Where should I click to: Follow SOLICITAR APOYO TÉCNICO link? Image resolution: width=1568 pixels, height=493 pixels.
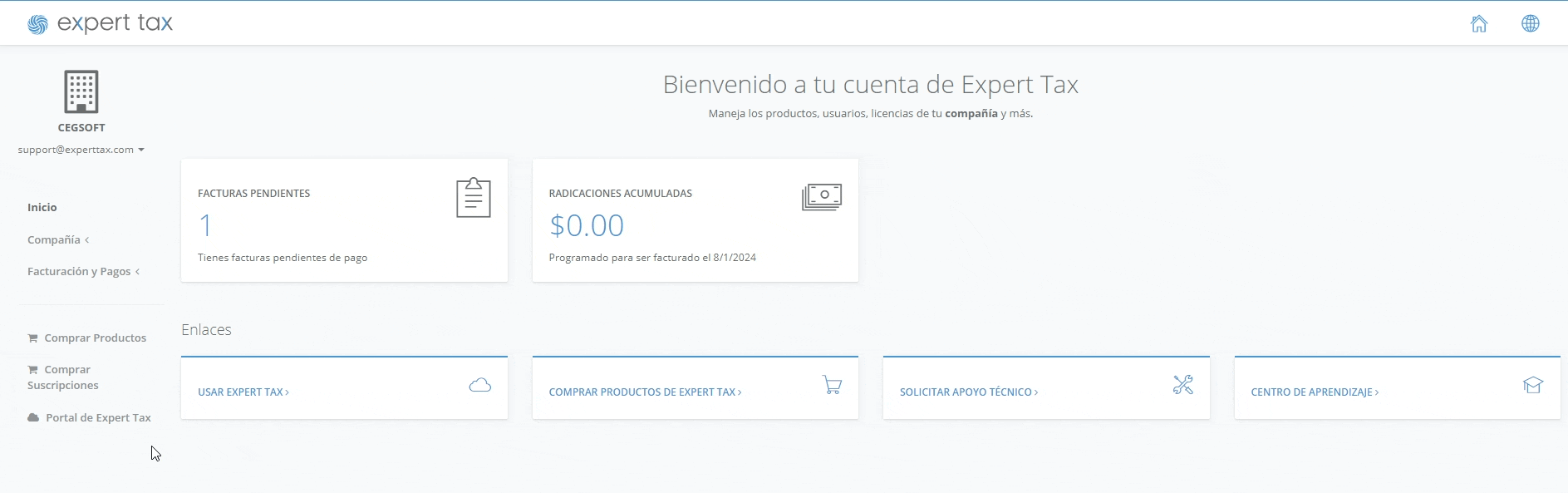969,392
